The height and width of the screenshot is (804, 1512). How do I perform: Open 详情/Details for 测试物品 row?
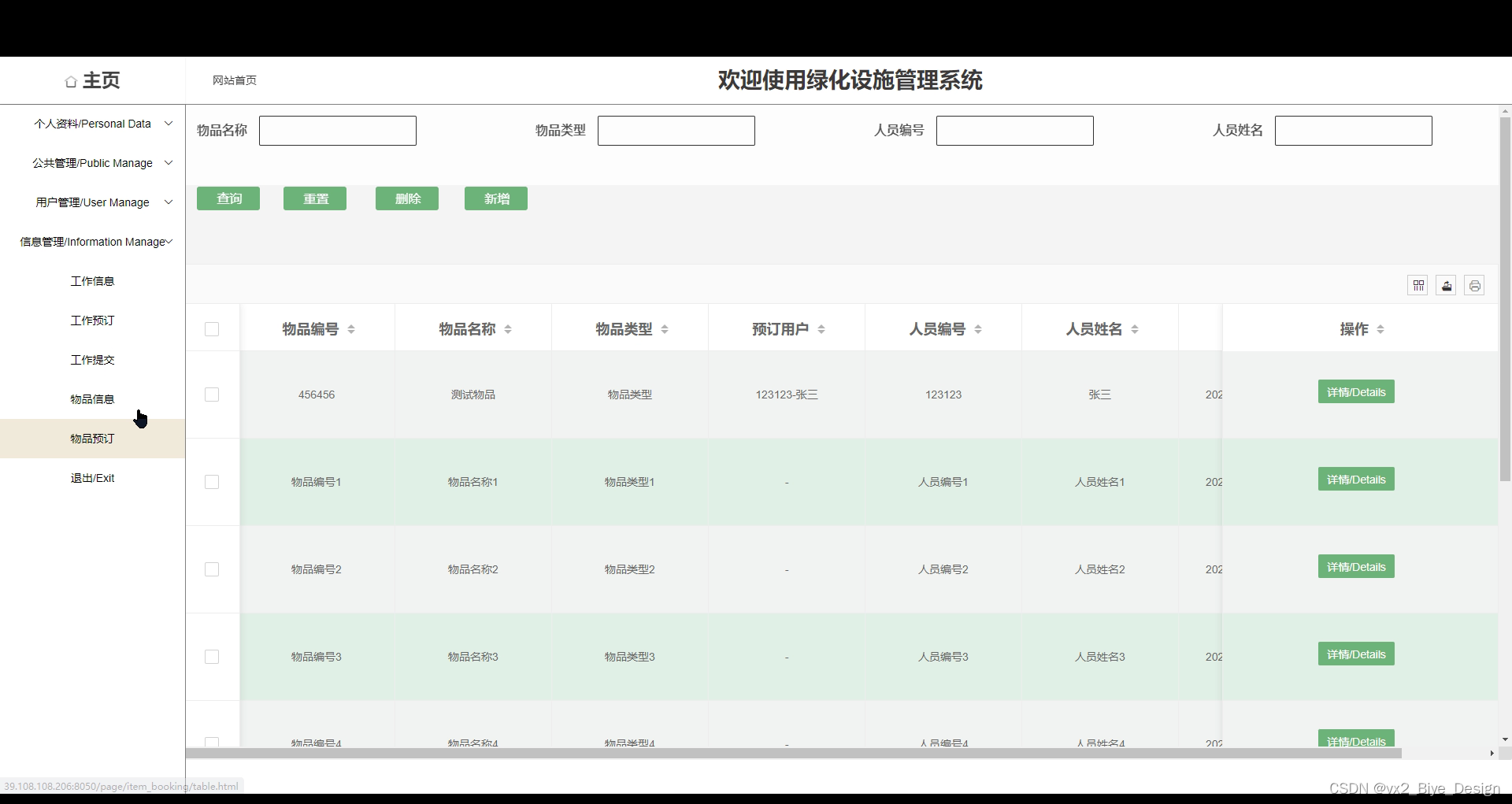[x=1356, y=392]
